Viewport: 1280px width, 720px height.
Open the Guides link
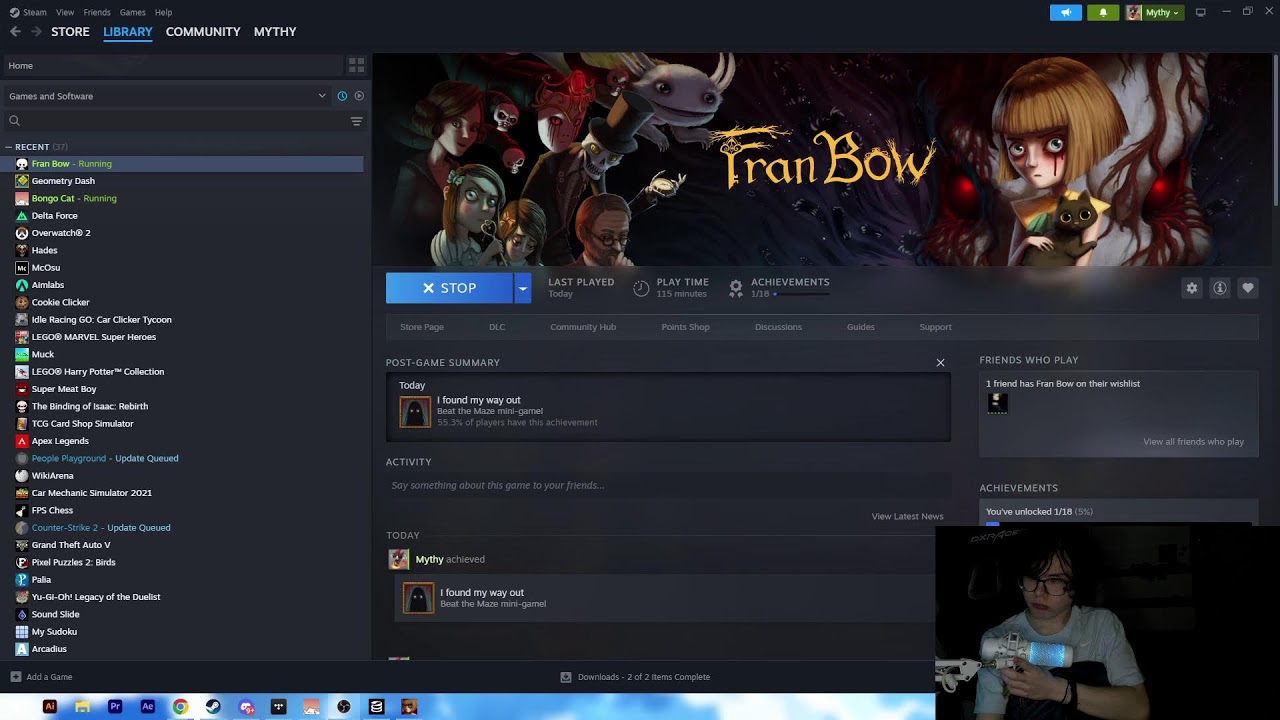[861, 327]
